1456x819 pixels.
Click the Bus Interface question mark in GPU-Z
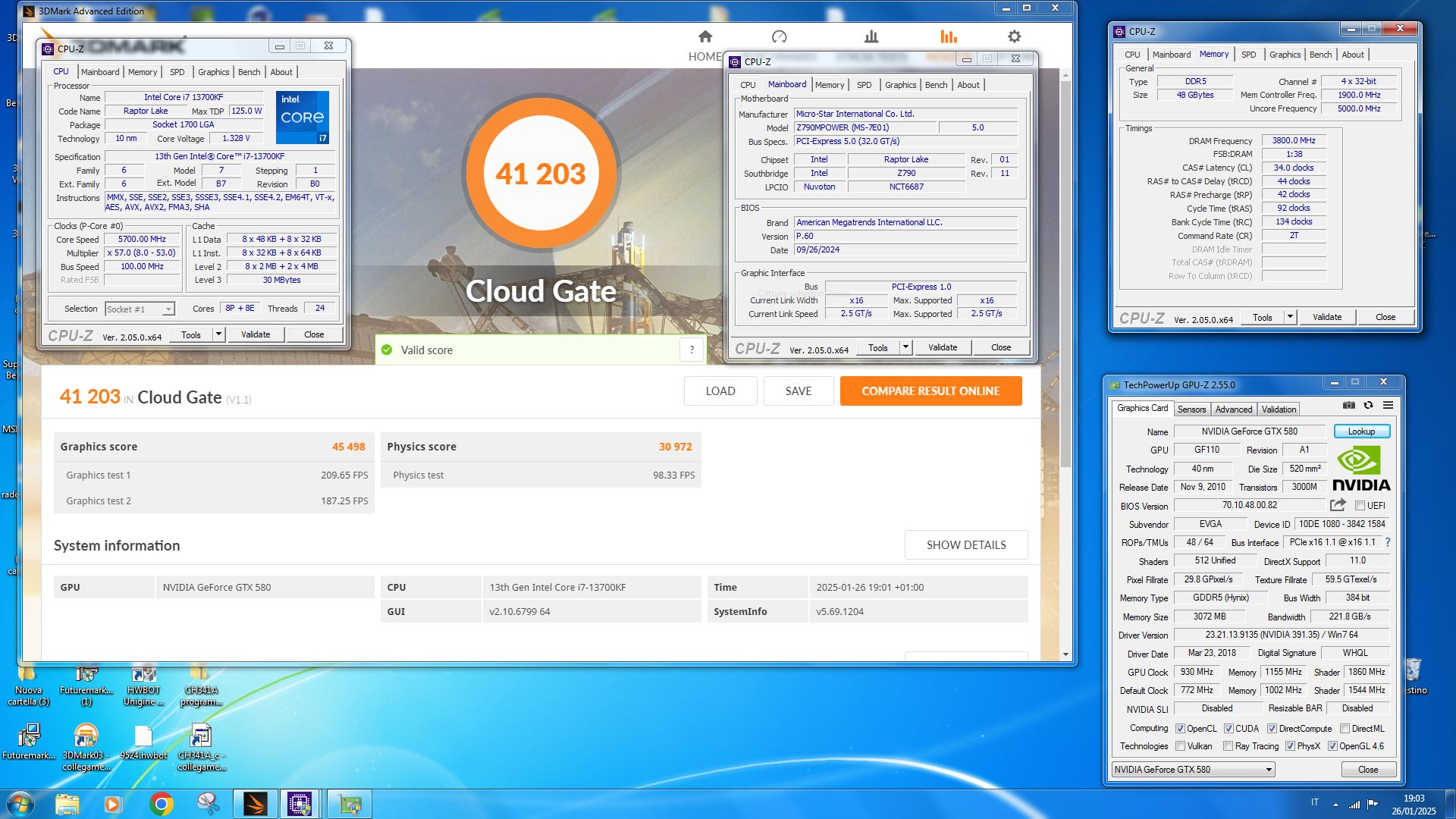(x=1387, y=542)
